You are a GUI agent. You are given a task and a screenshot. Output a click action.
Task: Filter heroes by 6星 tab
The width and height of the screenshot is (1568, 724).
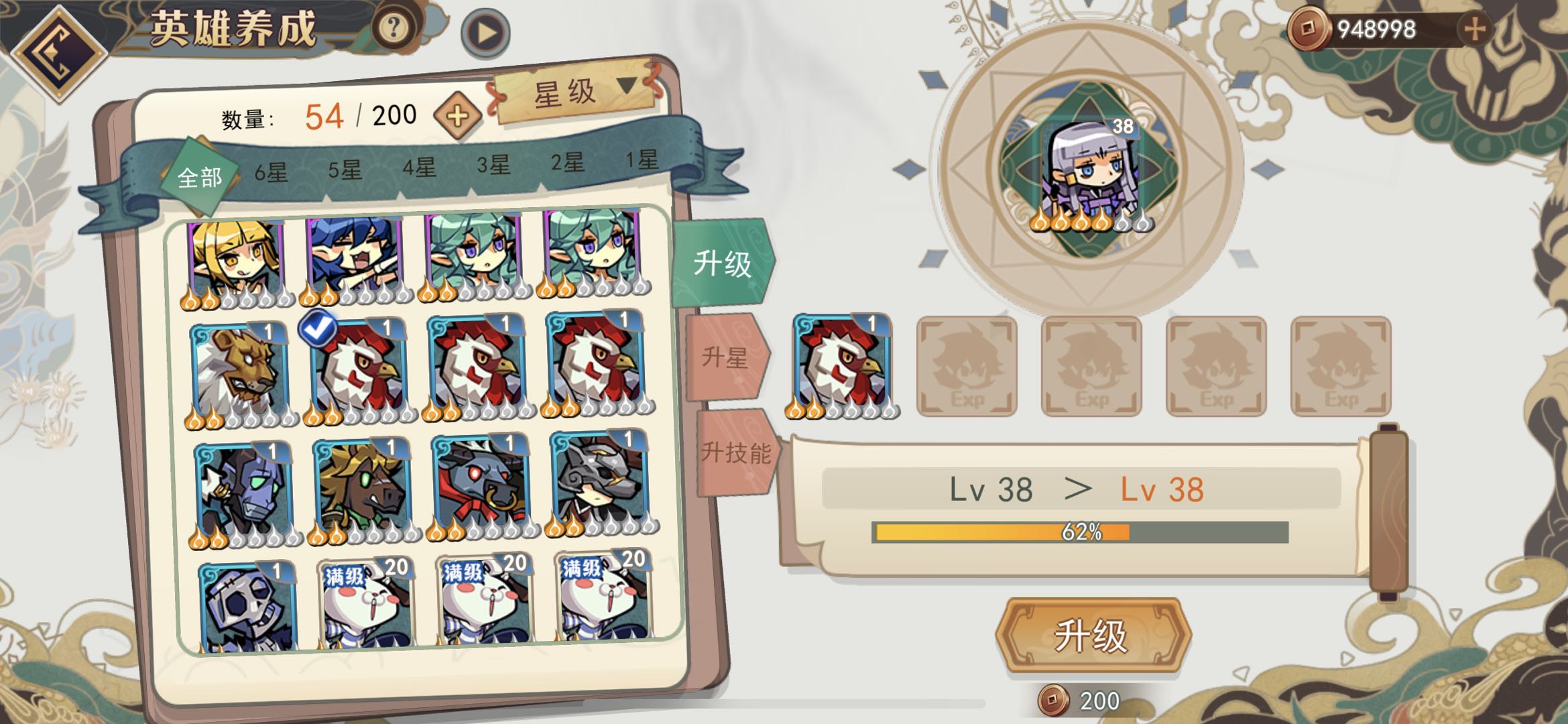click(x=271, y=173)
